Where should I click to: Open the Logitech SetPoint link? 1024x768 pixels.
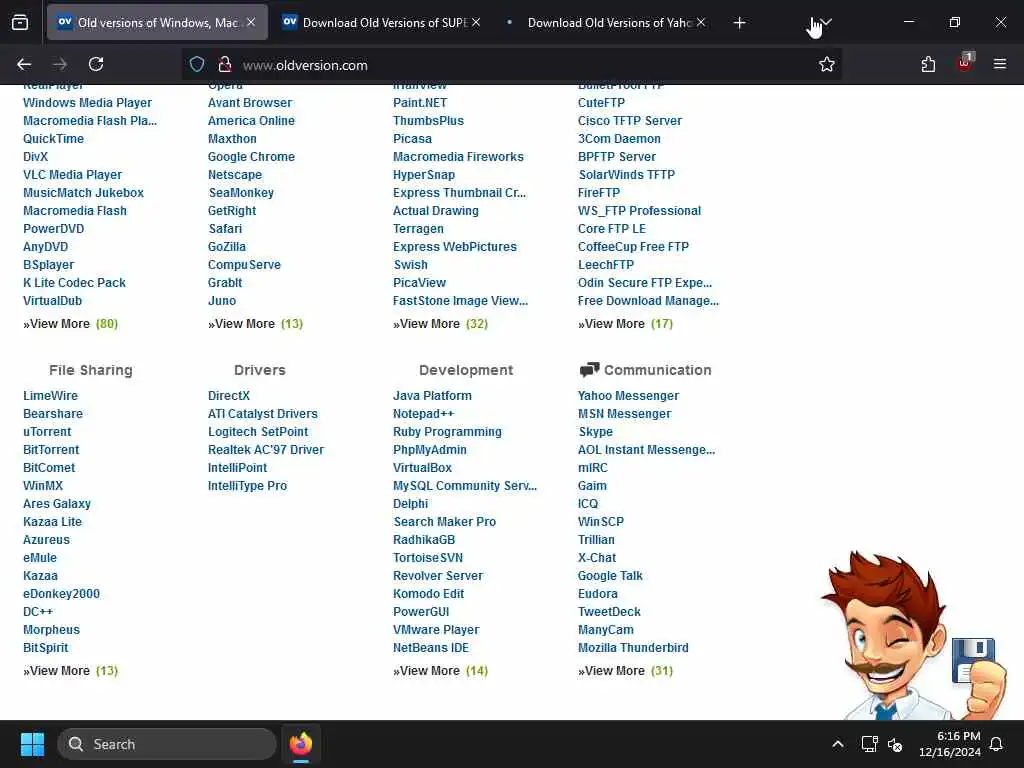pyautogui.click(x=258, y=432)
